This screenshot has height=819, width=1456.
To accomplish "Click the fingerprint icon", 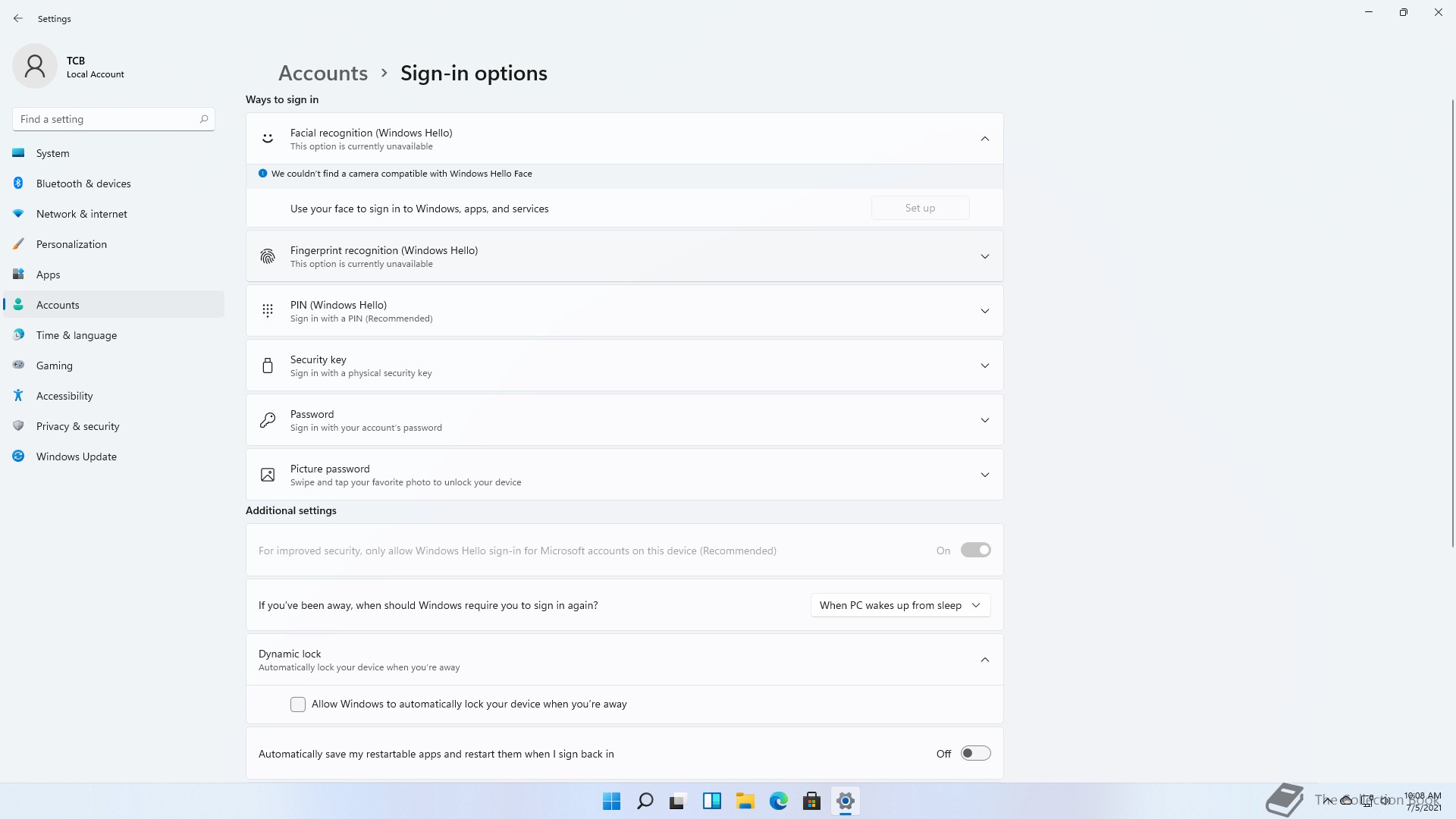I will click(268, 256).
